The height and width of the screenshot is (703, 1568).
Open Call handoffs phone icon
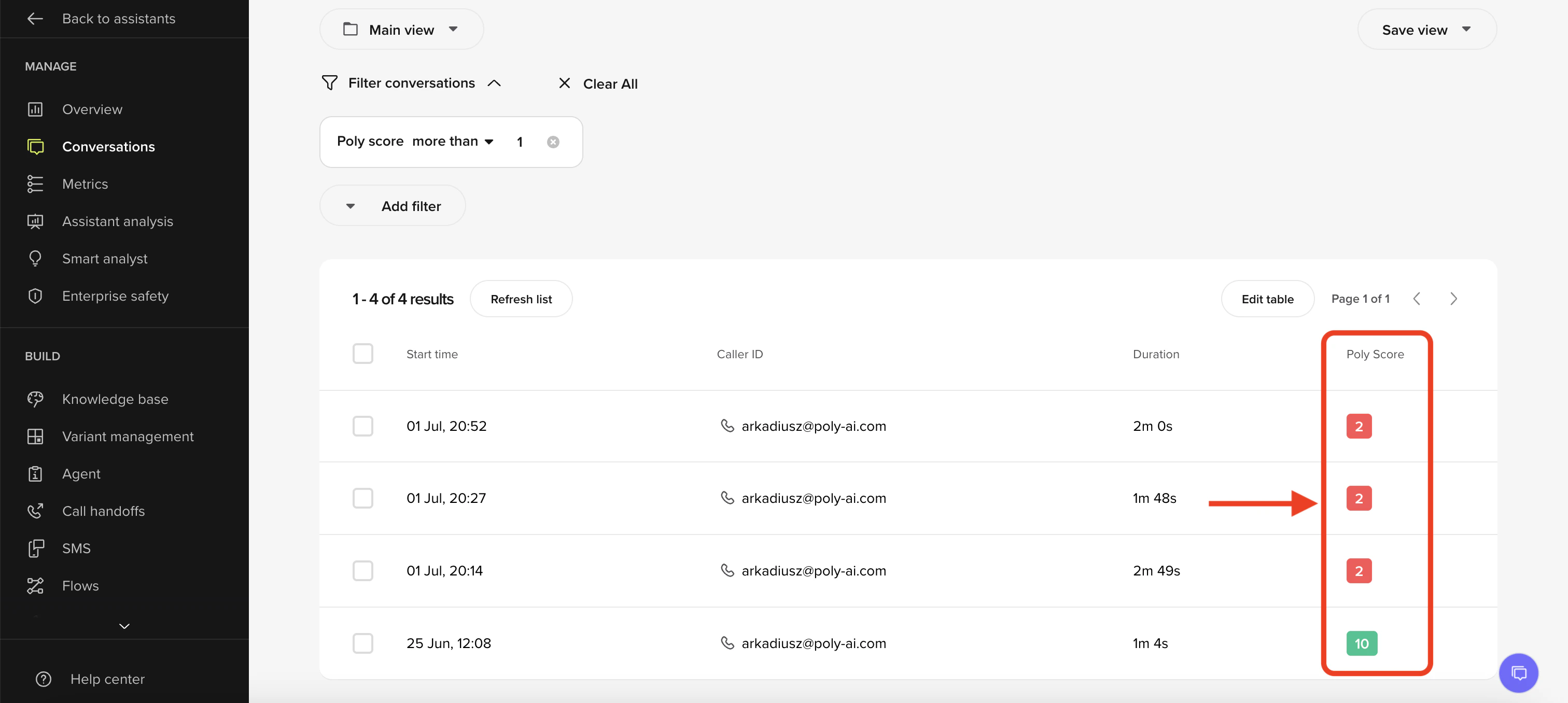click(x=35, y=511)
